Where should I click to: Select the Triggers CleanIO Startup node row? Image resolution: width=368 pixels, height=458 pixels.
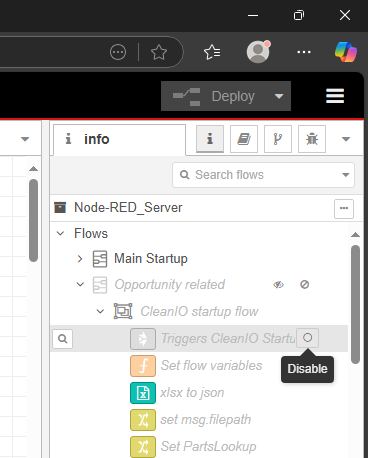199,339
